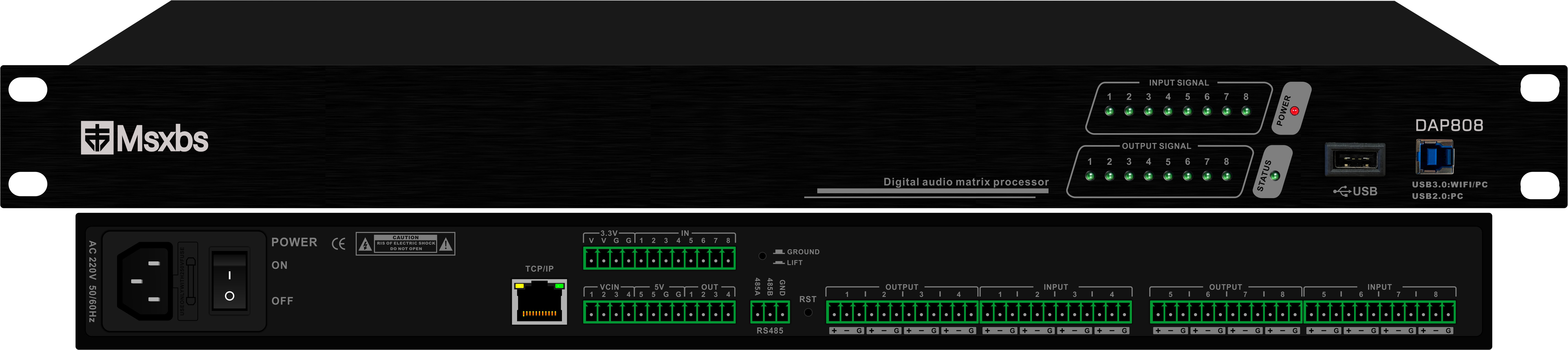
Task: Click the 'LIFT' label
Action: pyautogui.click(x=794, y=263)
